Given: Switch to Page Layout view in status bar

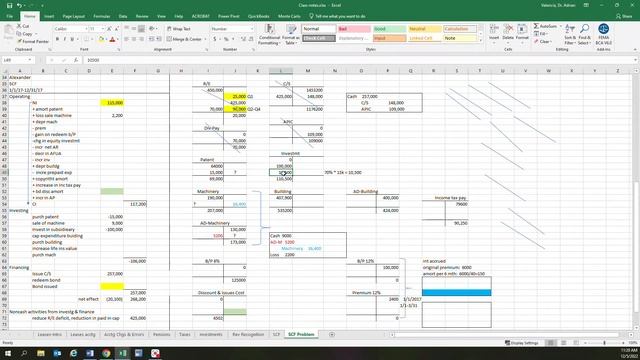Looking at the screenshot, I should tap(563, 343).
